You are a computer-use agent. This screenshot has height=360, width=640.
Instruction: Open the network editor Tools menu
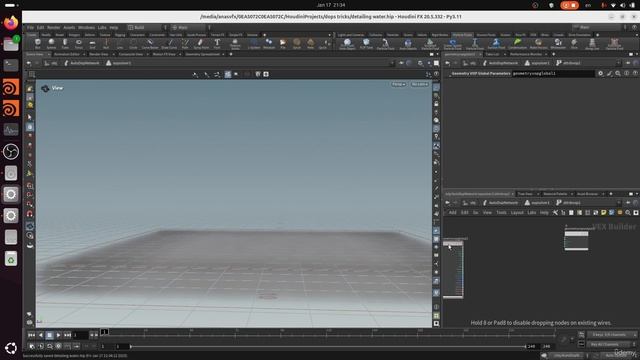pyautogui.click(x=501, y=213)
